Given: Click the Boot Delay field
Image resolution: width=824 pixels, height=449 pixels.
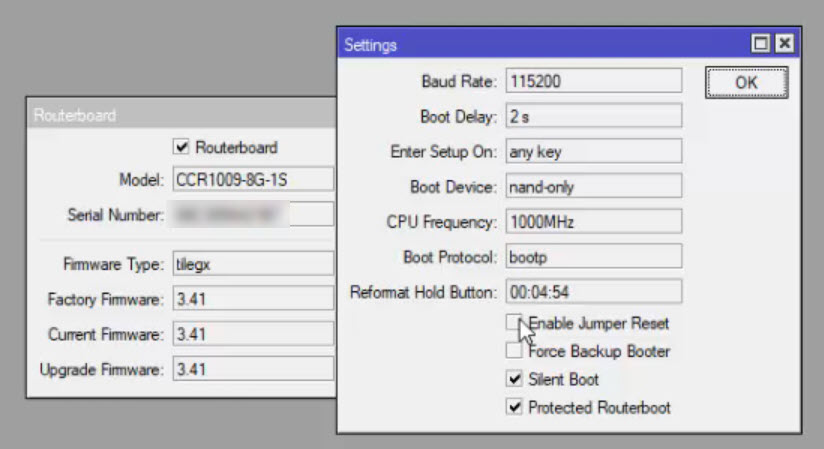Looking at the screenshot, I should [x=594, y=116].
